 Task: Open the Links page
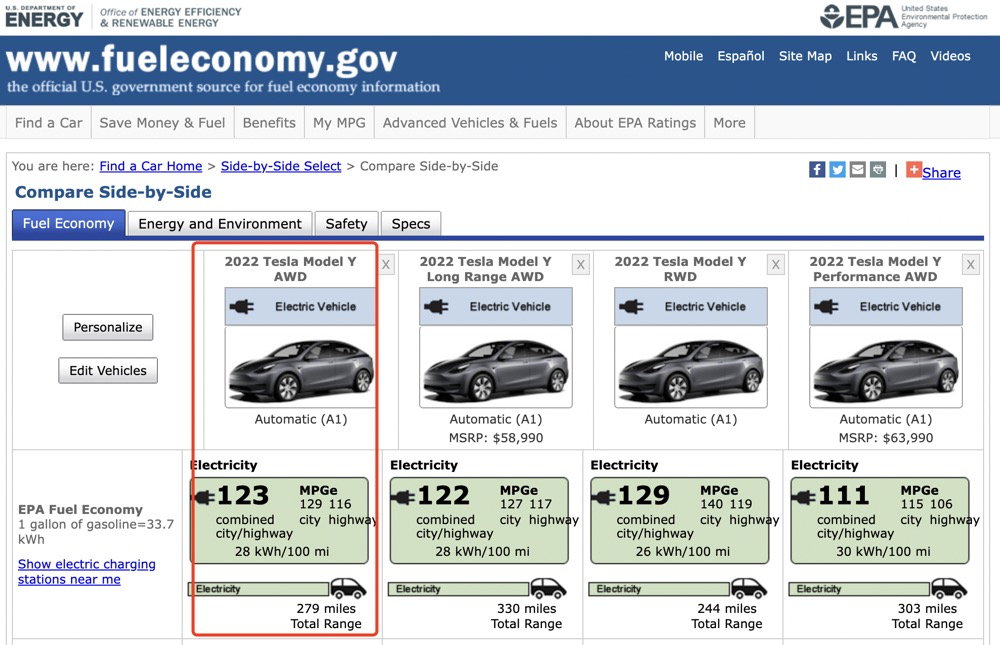point(862,56)
